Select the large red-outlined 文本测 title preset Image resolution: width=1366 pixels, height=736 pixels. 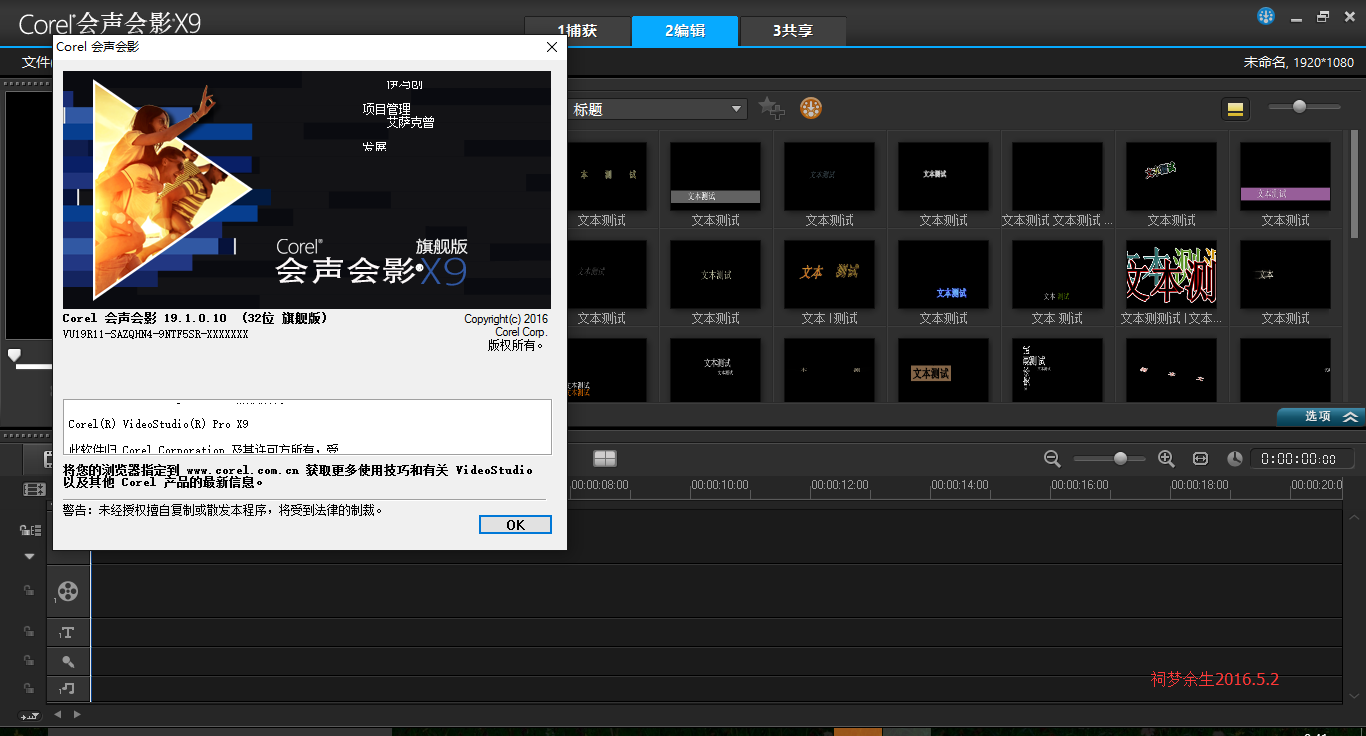coord(1171,273)
